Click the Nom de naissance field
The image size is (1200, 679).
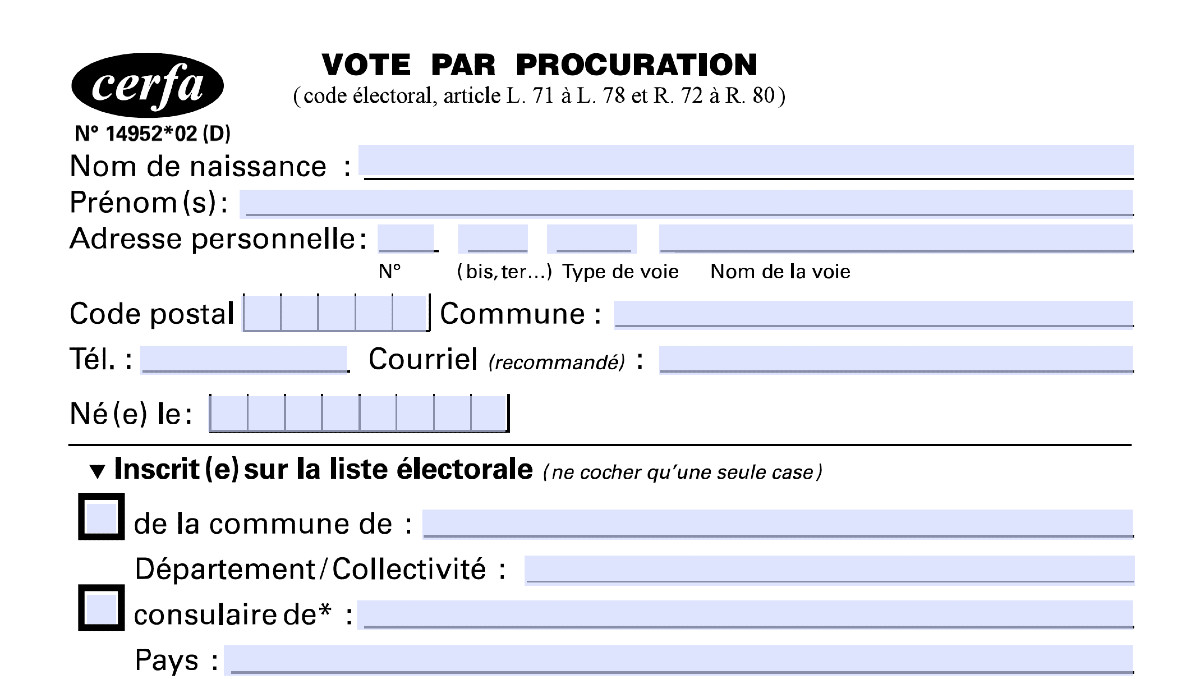click(746, 161)
